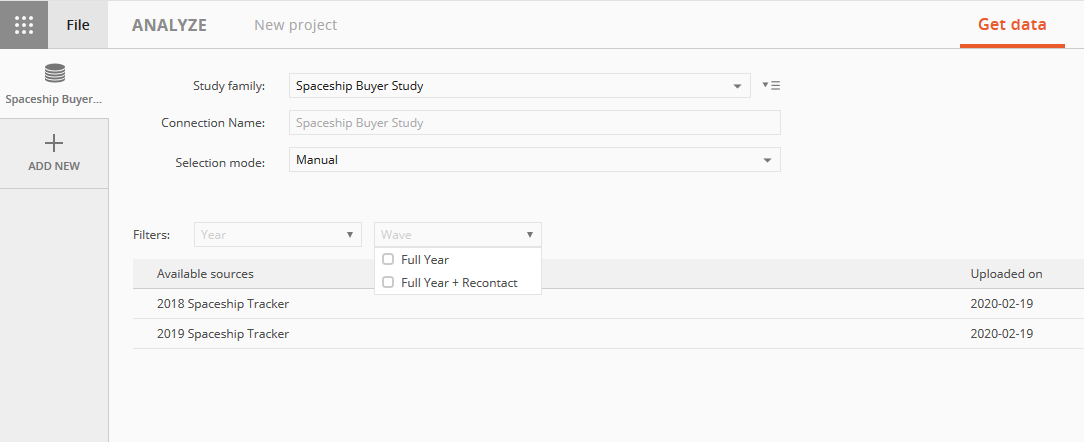Click the New project title
The width and height of the screenshot is (1084, 442).
(x=296, y=25)
